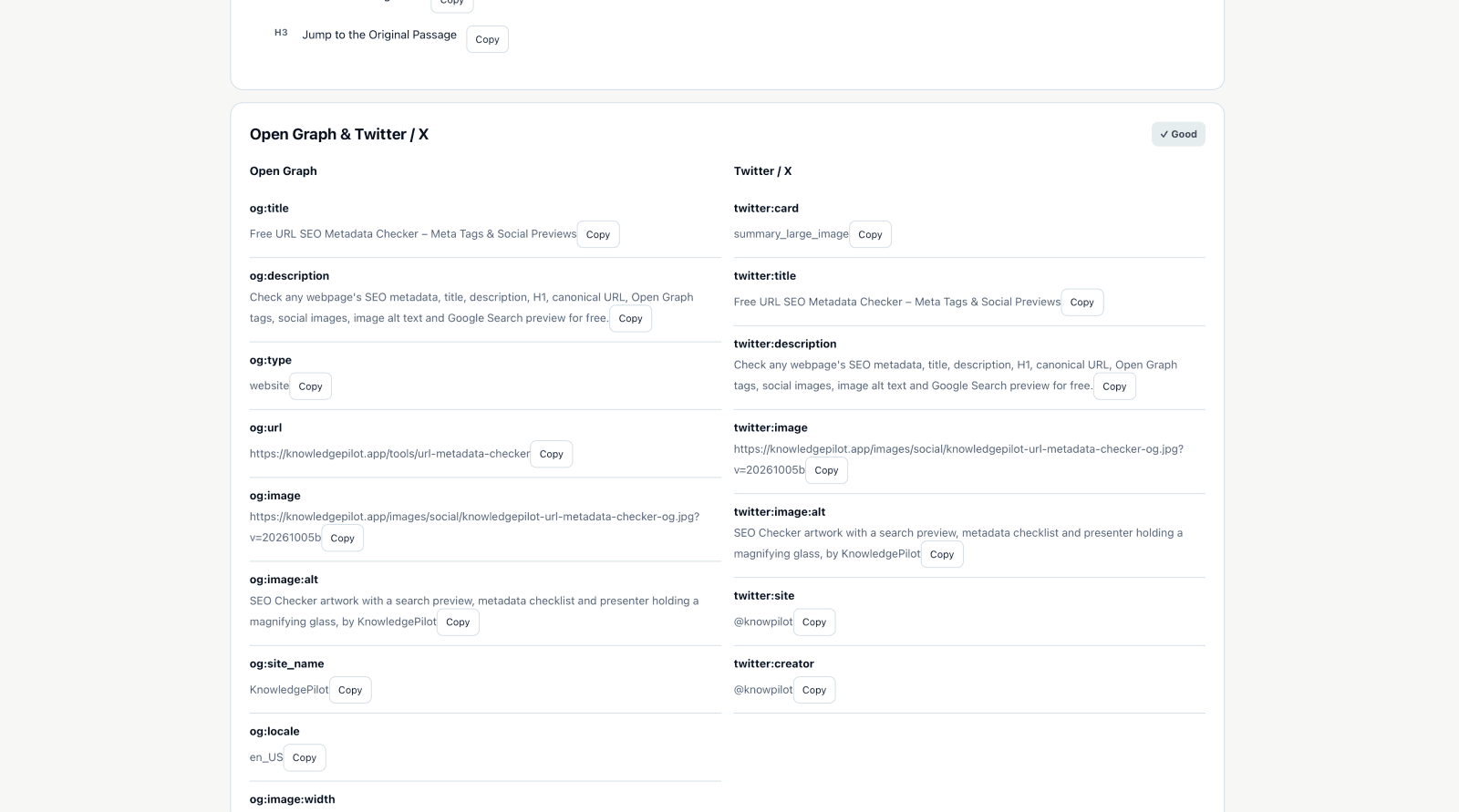The width and height of the screenshot is (1459, 812).
Task: Click the Open Graph & Twitter / X heading
Action: (x=339, y=134)
